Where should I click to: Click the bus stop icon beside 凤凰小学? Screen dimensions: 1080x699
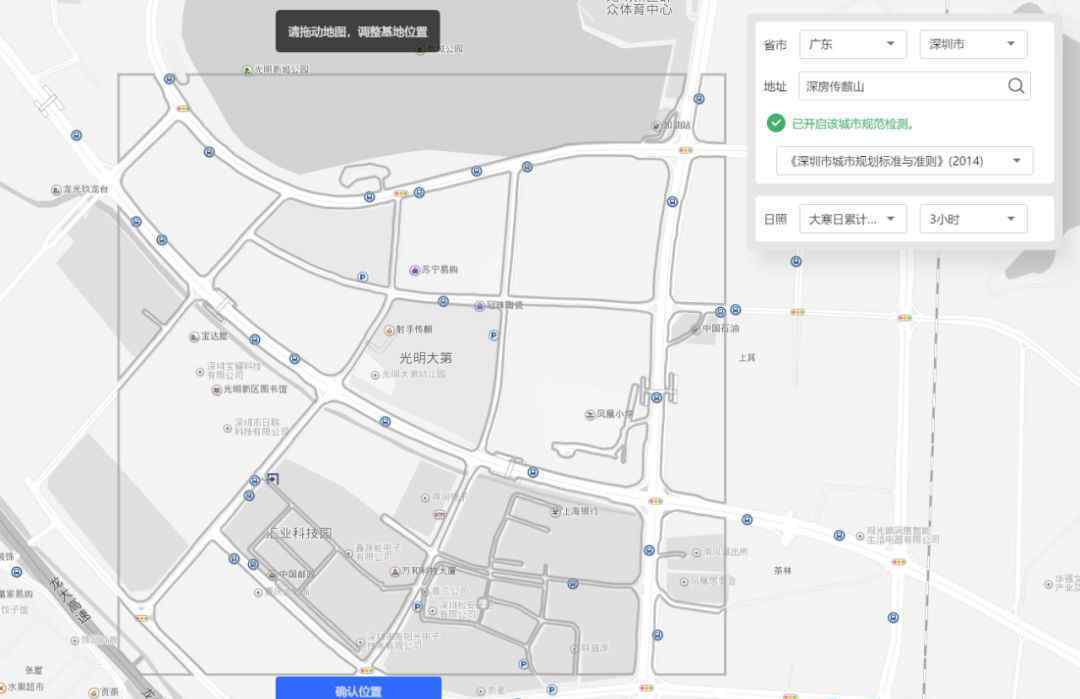[656, 398]
